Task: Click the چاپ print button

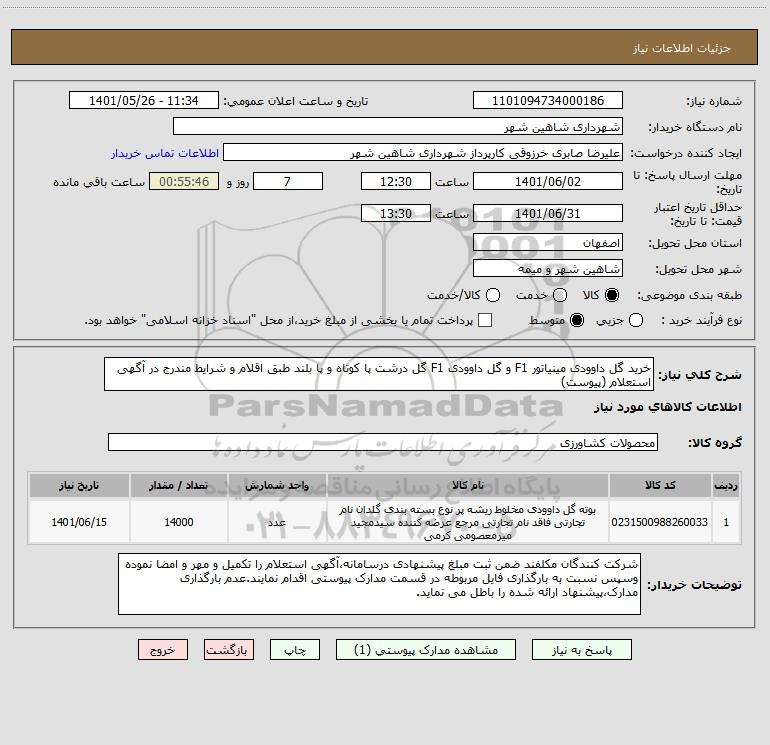Action: click(295, 650)
